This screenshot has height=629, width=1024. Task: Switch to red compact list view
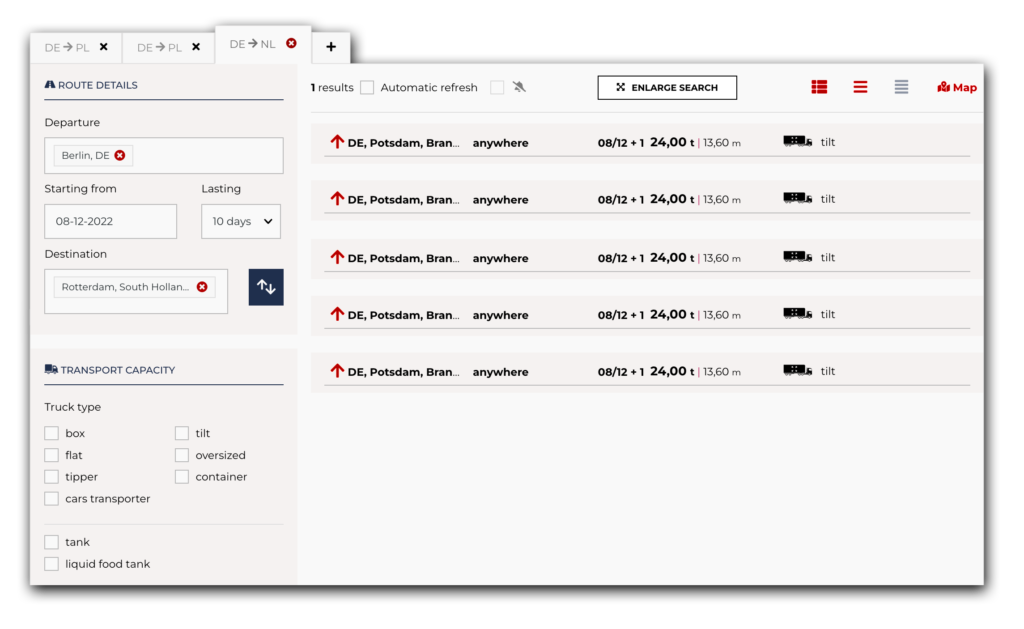(x=860, y=87)
